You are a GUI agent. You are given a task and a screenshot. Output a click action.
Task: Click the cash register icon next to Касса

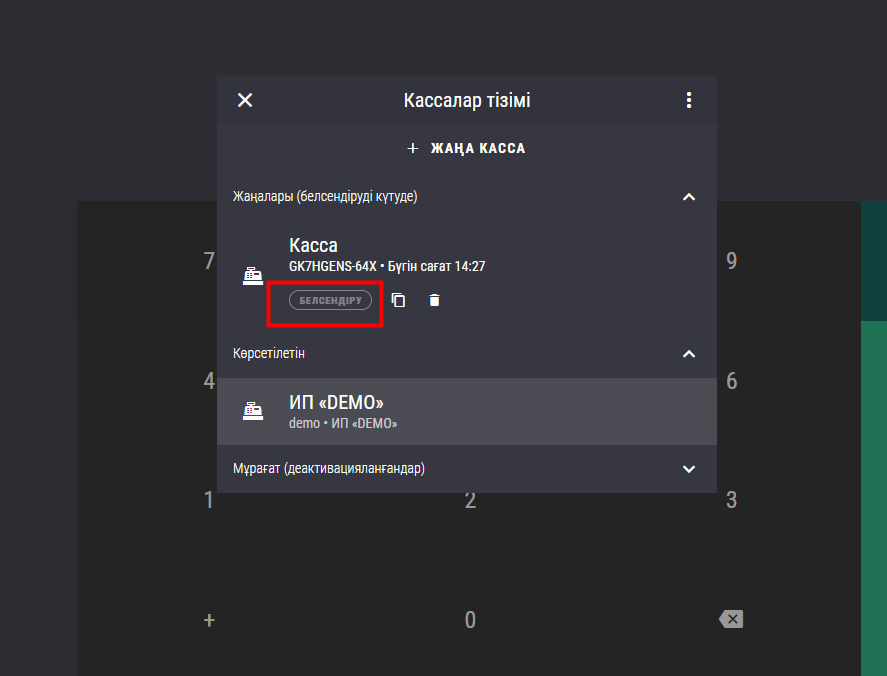tap(253, 276)
